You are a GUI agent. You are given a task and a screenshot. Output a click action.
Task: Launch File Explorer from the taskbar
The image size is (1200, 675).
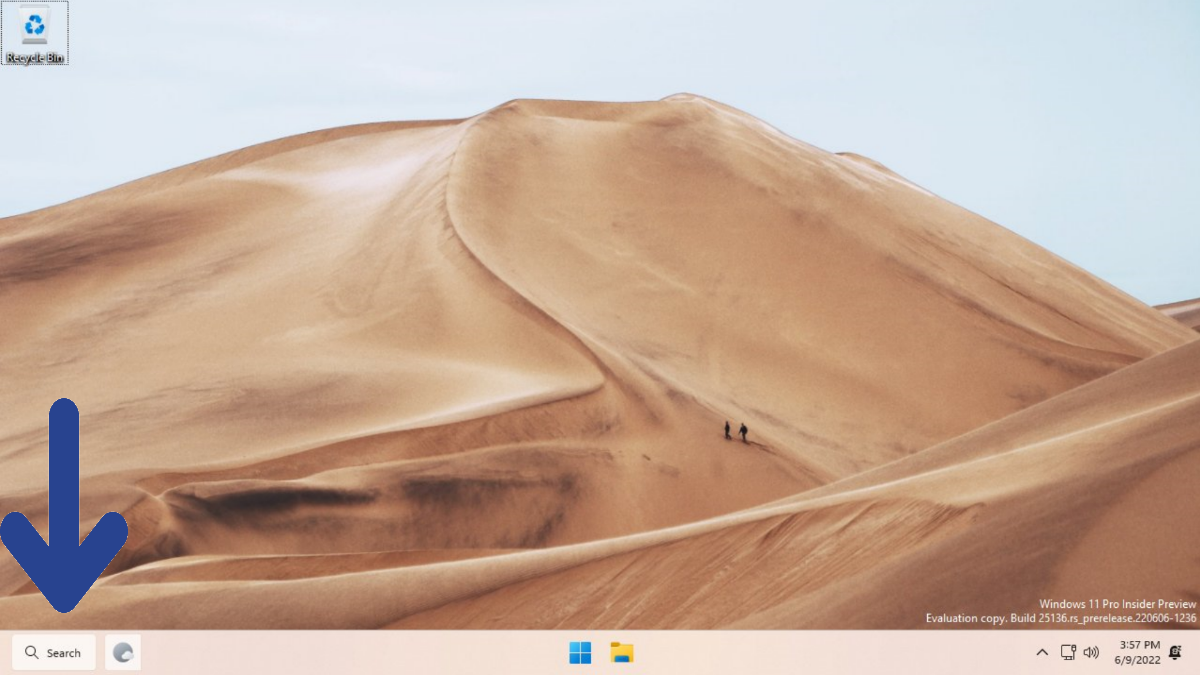pos(622,653)
